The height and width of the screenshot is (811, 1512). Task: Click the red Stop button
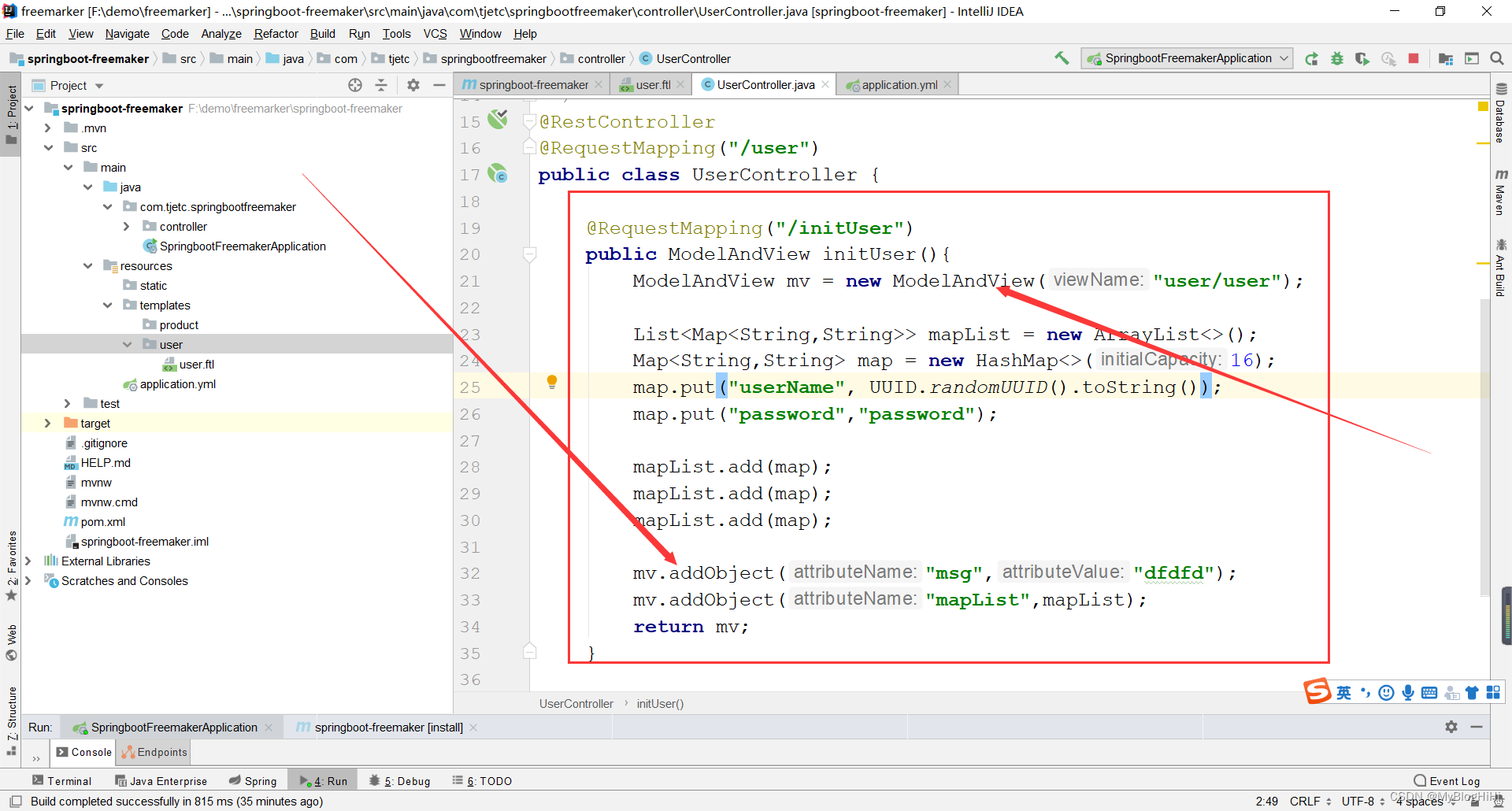tap(1414, 58)
